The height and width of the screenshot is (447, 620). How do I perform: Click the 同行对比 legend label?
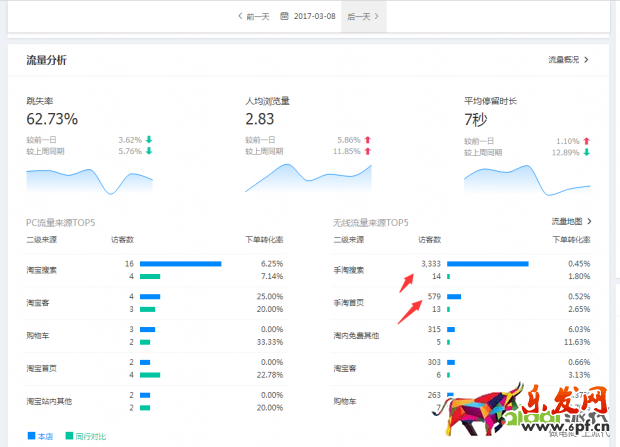91,436
